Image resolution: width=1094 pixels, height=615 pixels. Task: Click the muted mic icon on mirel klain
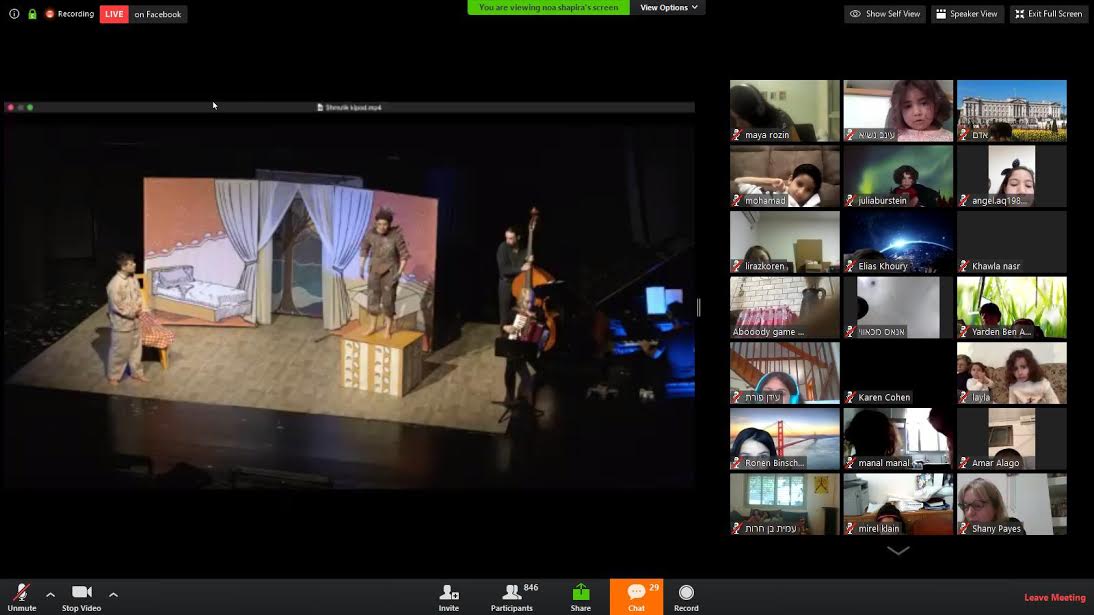(850, 528)
